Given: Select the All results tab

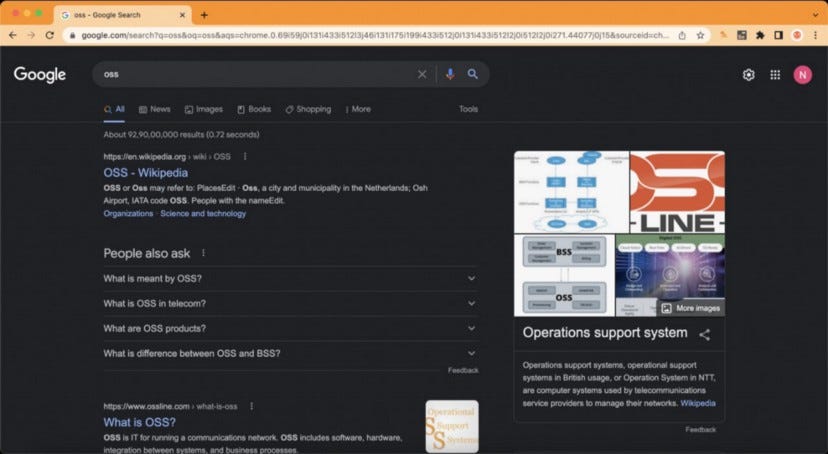Looking at the screenshot, I should tap(114, 109).
